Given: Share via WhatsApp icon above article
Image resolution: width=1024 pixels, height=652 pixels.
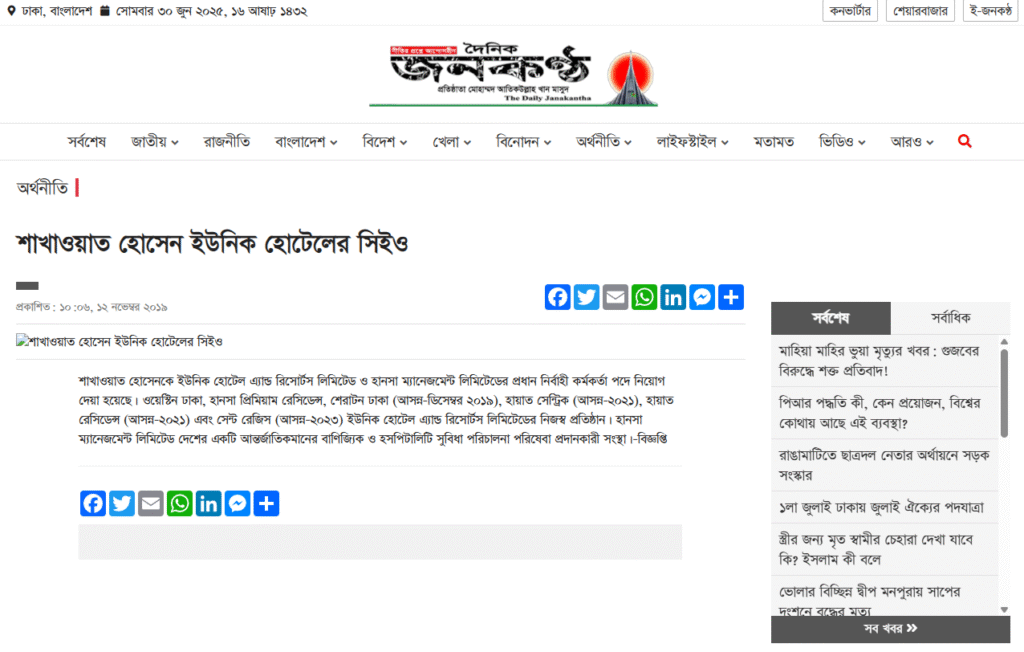Looking at the screenshot, I should pos(644,297).
